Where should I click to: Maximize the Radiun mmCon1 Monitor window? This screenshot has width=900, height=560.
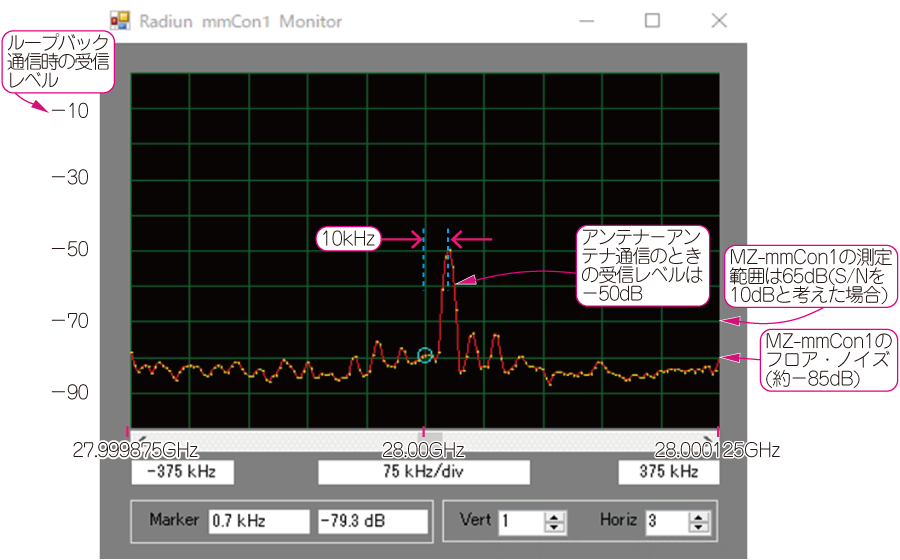tap(652, 21)
